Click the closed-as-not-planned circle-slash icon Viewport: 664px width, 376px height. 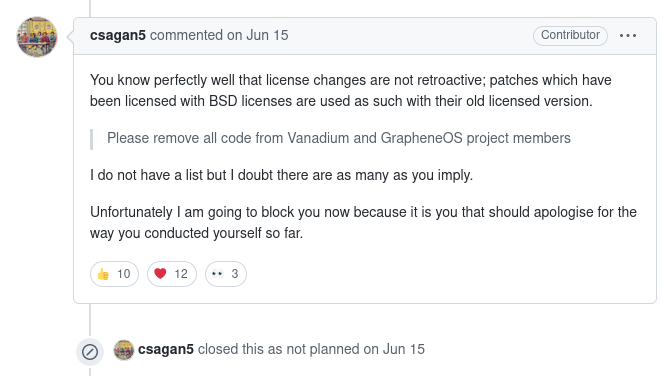pyautogui.click(x=90, y=352)
